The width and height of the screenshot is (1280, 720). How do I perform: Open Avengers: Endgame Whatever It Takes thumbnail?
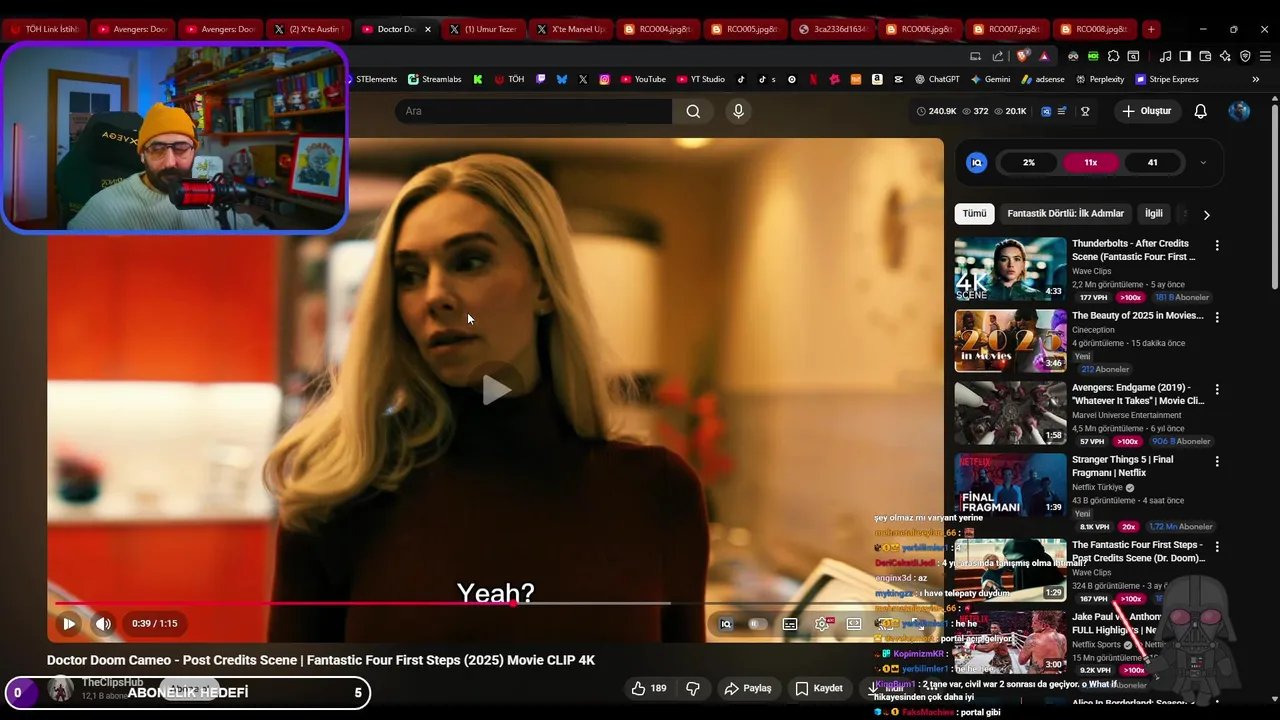(x=1010, y=413)
